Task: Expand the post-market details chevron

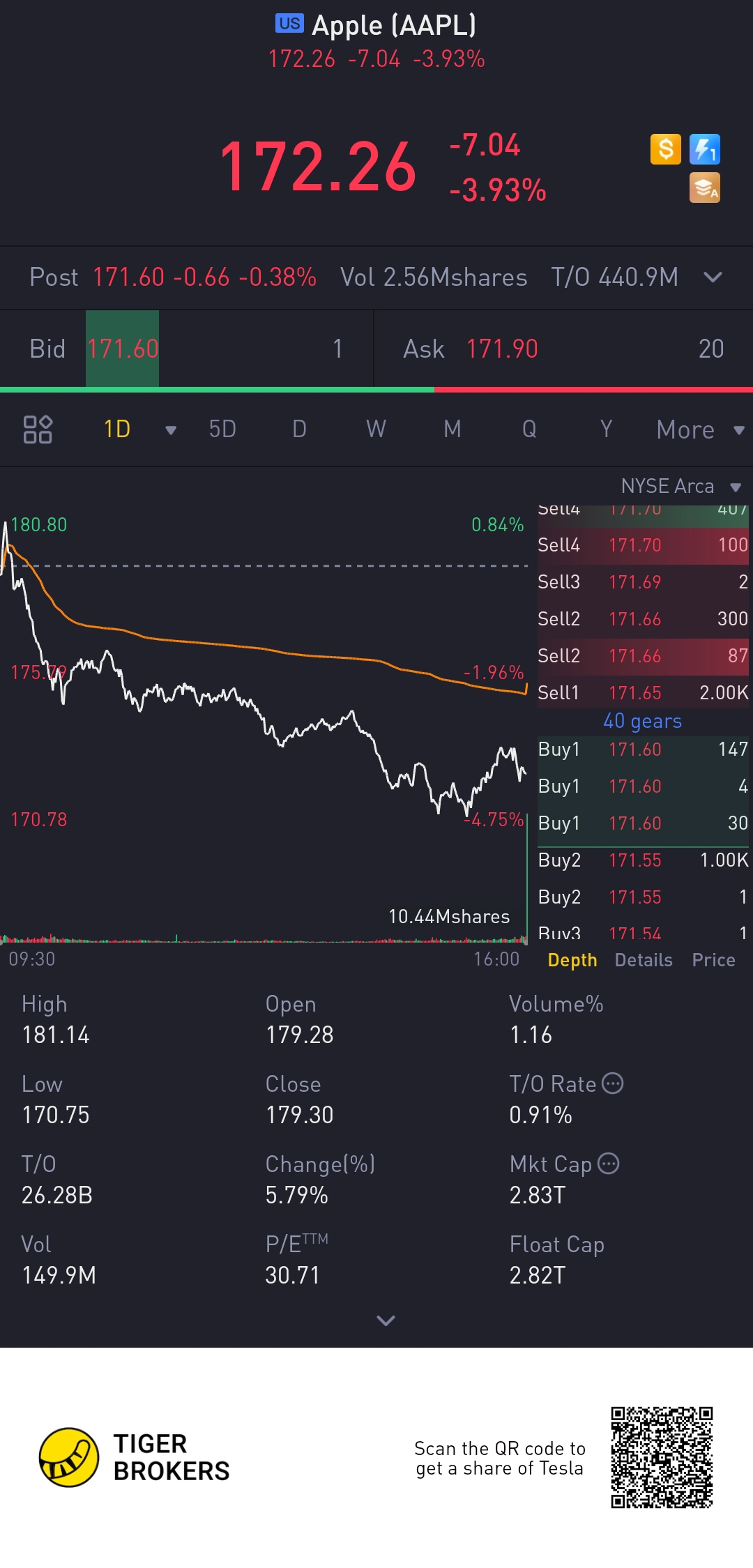Action: pos(713,277)
